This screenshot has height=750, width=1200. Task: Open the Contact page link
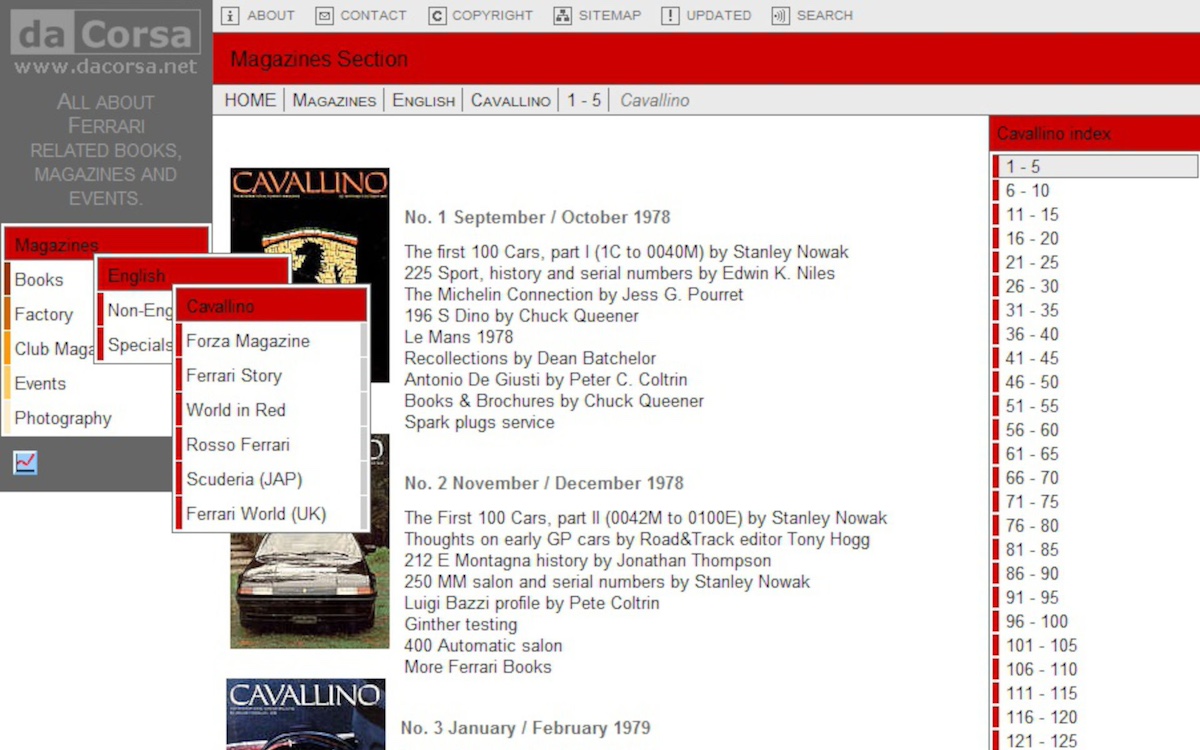373,16
